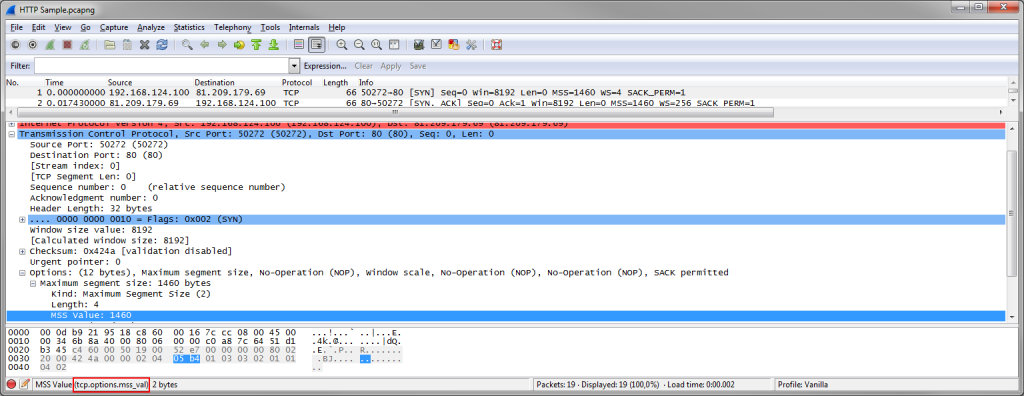
Task: Click the Expression... button
Action: (325, 66)
